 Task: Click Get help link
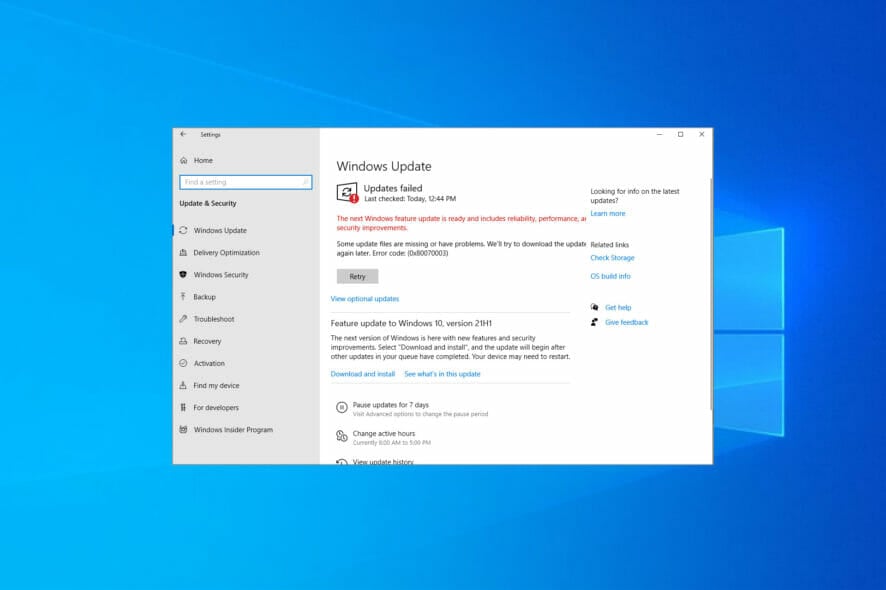[x=618, y=307]
